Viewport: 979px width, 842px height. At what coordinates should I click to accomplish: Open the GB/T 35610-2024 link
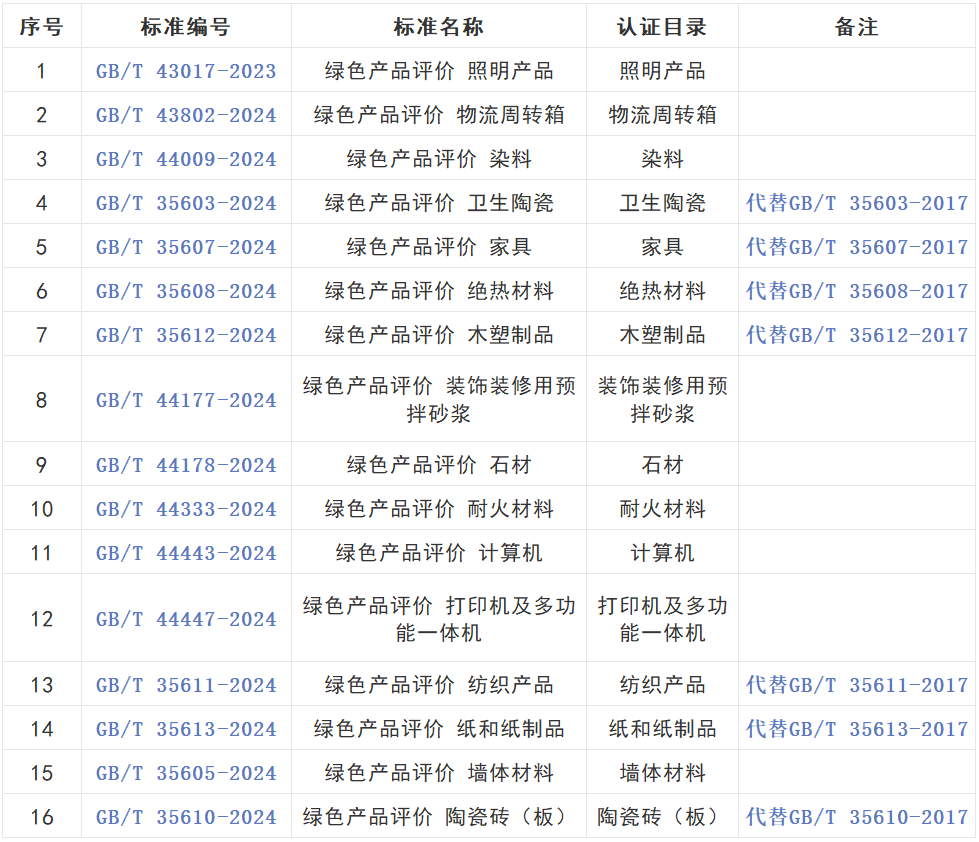(186, 817)
